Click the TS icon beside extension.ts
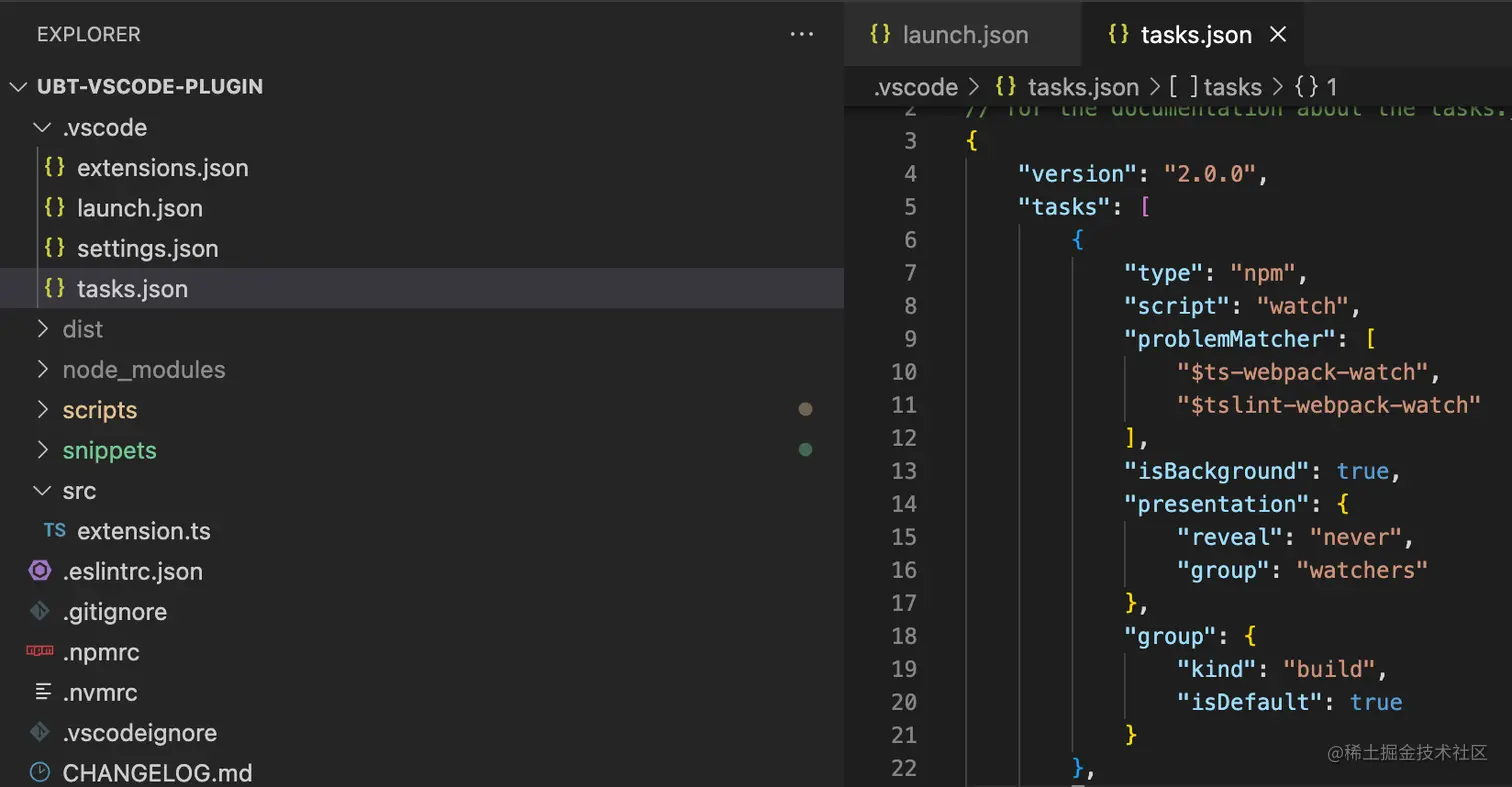 click(54, 531)
